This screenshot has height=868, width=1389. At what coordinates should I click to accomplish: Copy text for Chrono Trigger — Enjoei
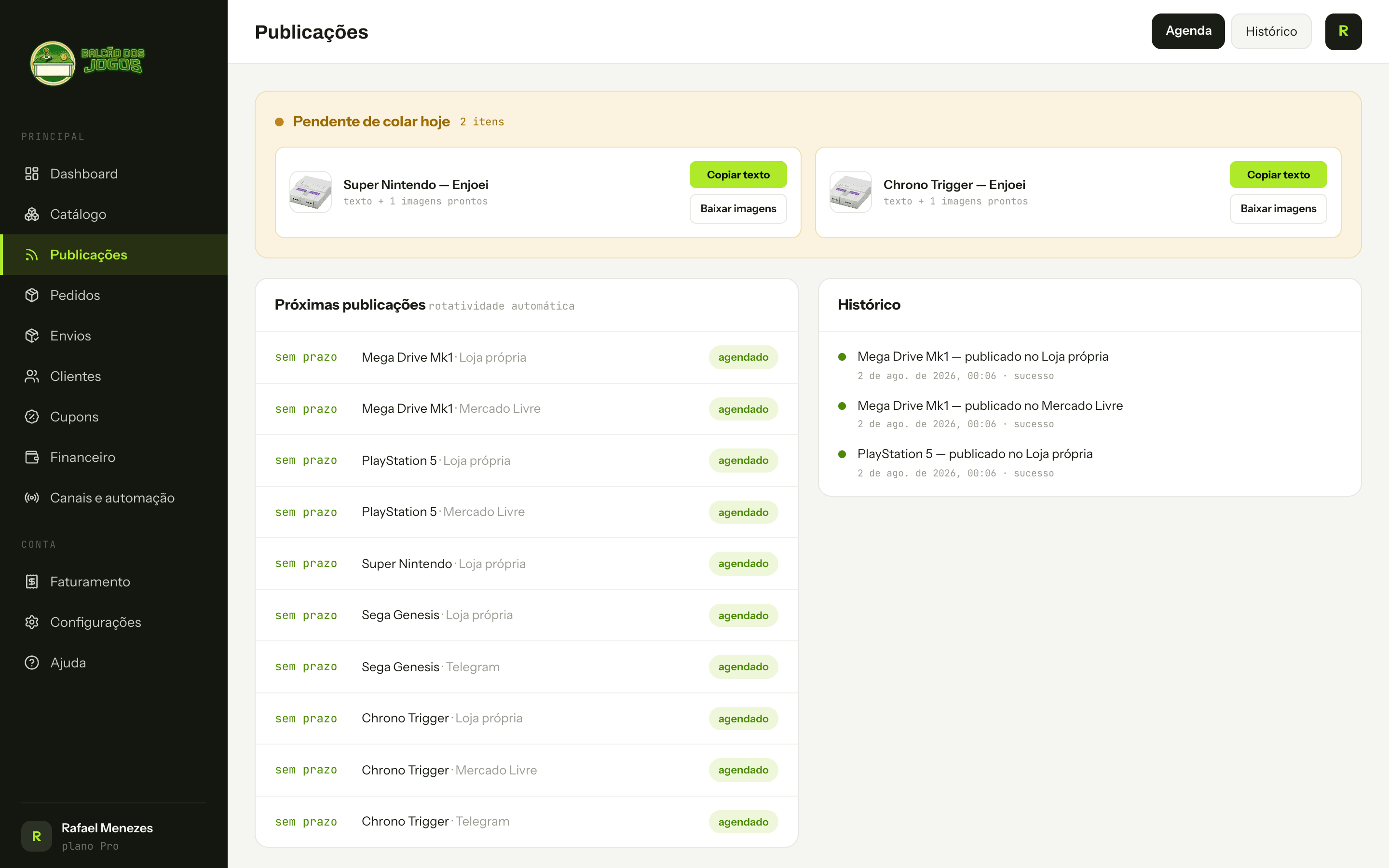(x=1278, y=175)
